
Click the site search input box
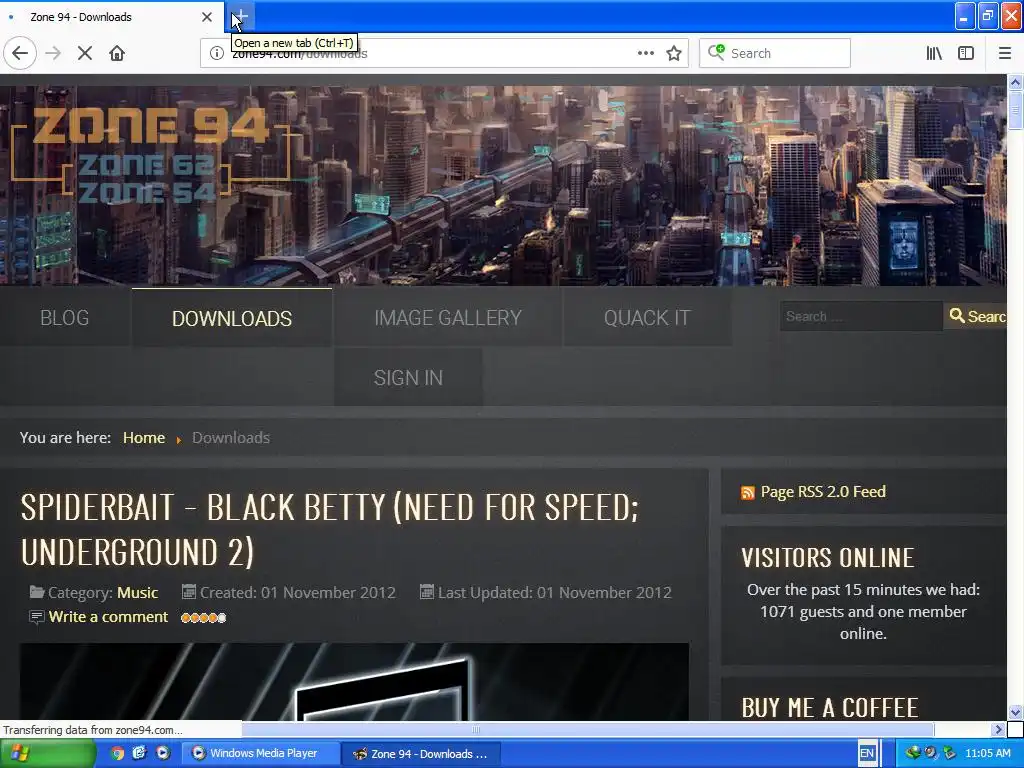coord(861,316)
